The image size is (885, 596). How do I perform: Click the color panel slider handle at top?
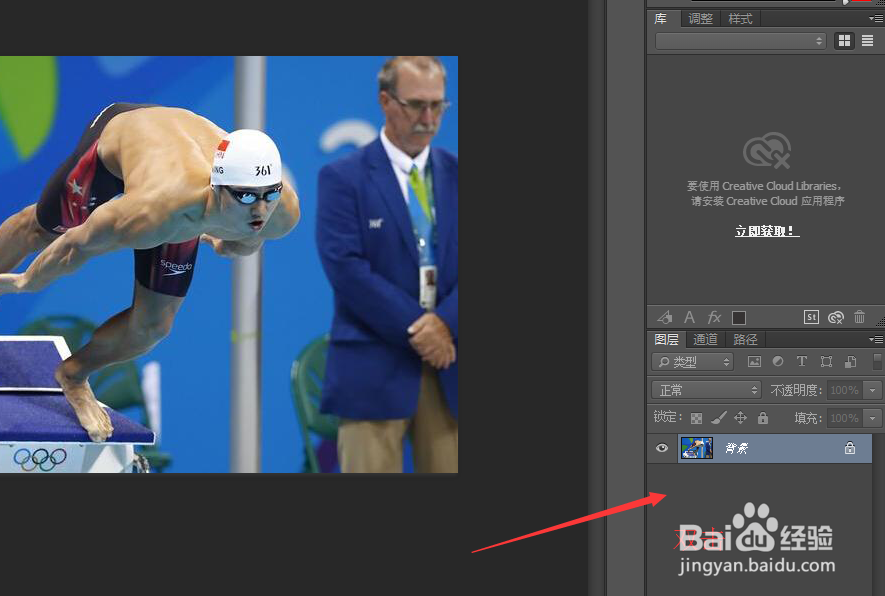[845, 2]
